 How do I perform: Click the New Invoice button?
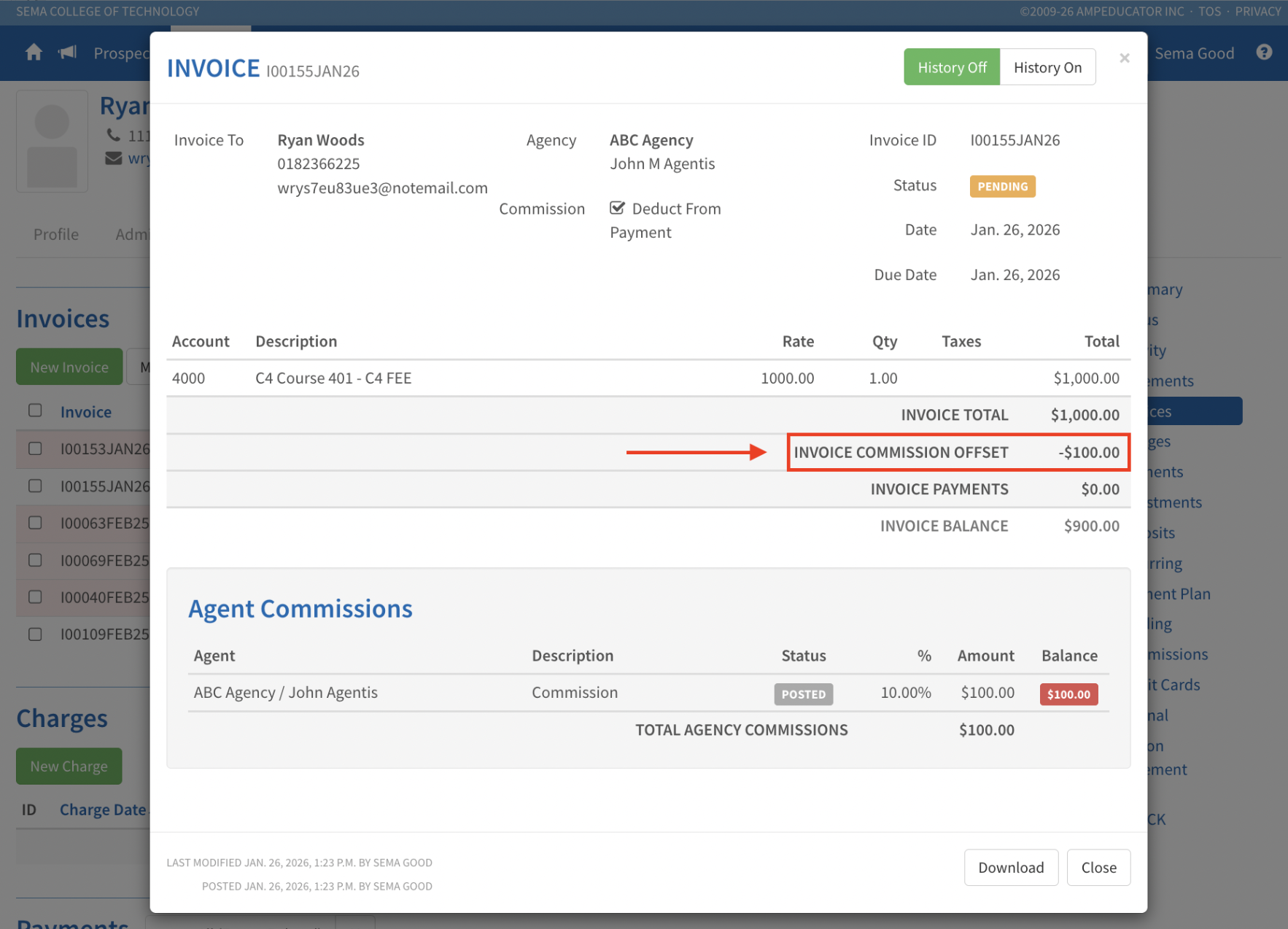69,368
